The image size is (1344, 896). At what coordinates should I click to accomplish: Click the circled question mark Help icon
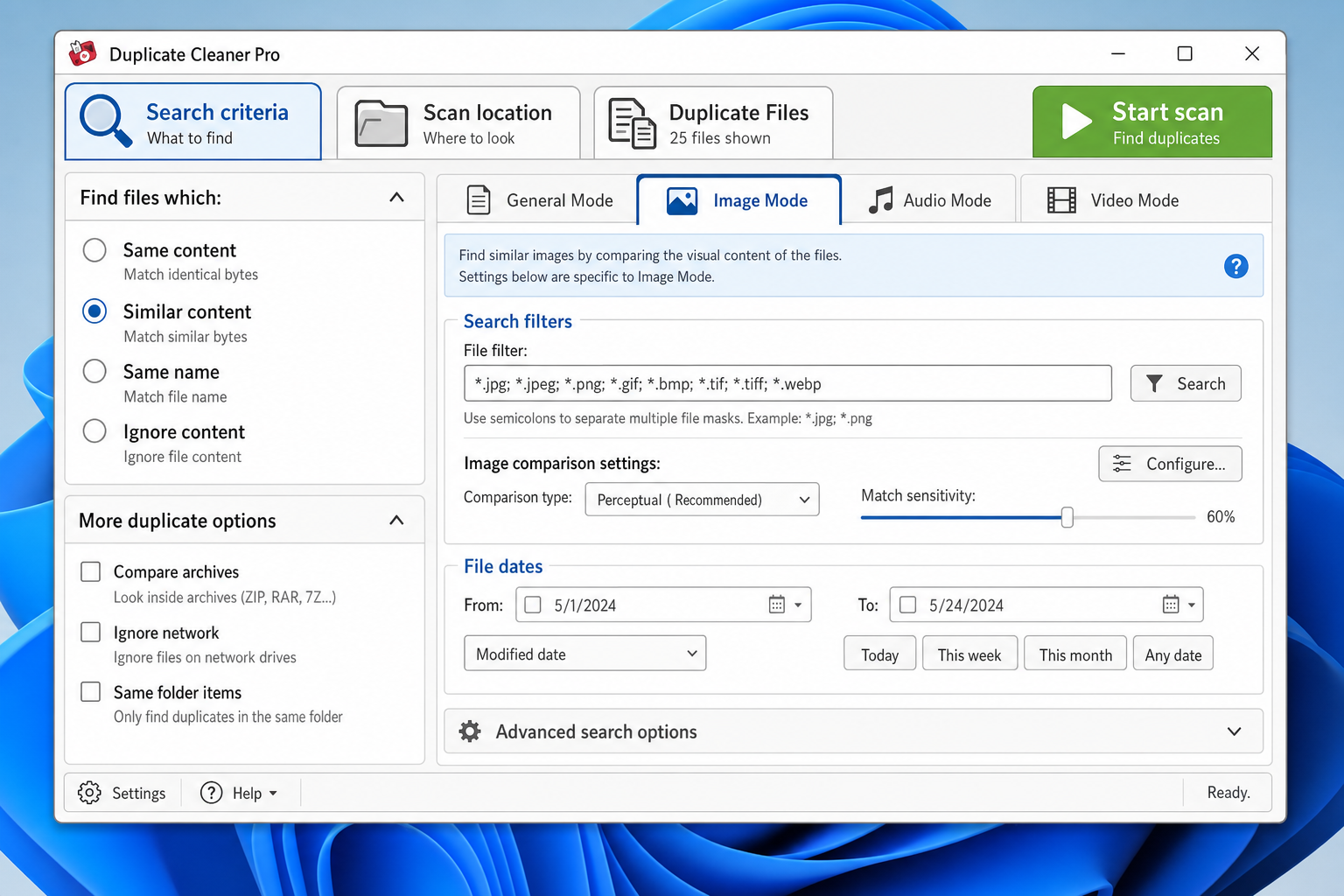point(211,793)
